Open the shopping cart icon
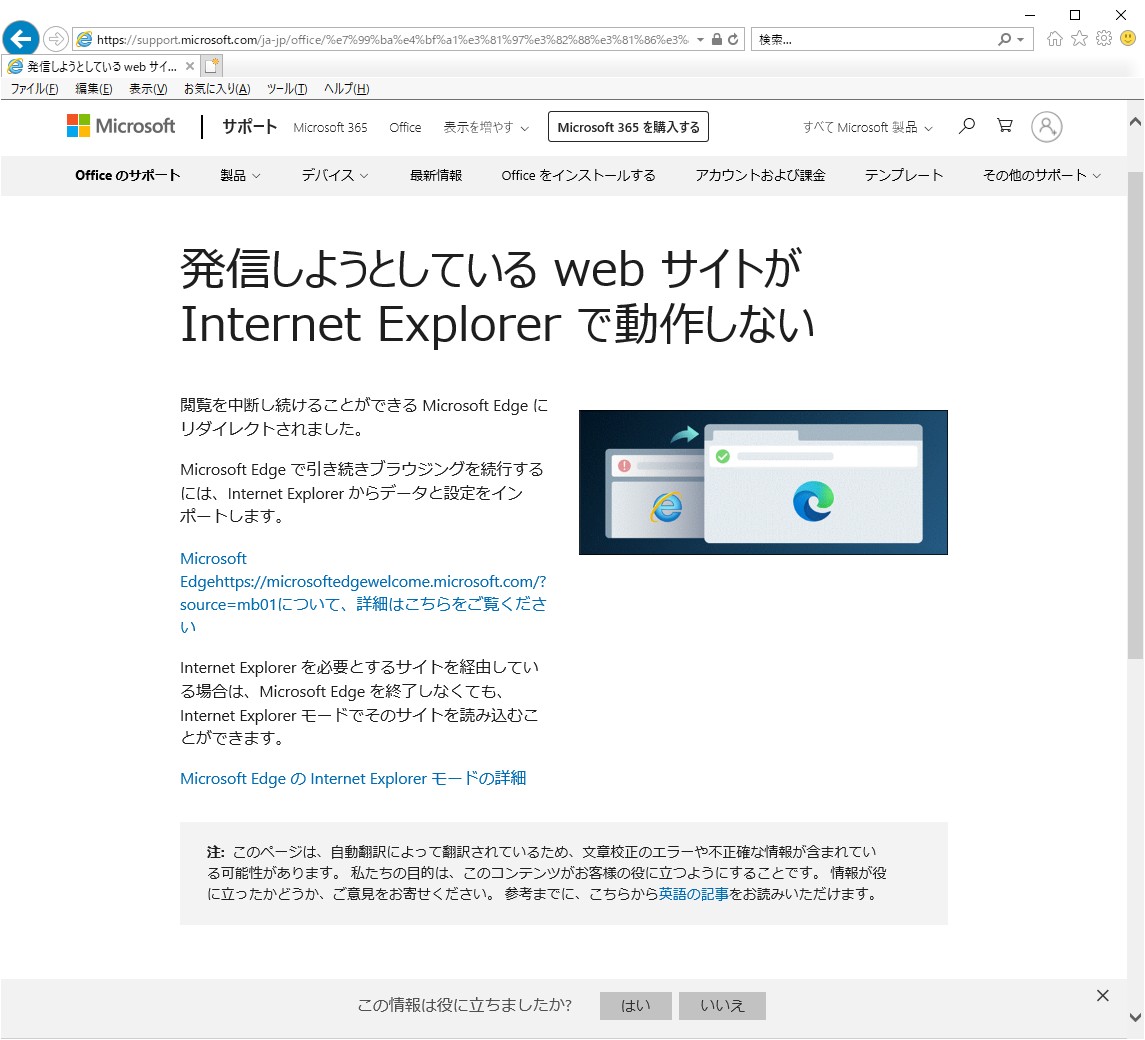 point(1005,126)
